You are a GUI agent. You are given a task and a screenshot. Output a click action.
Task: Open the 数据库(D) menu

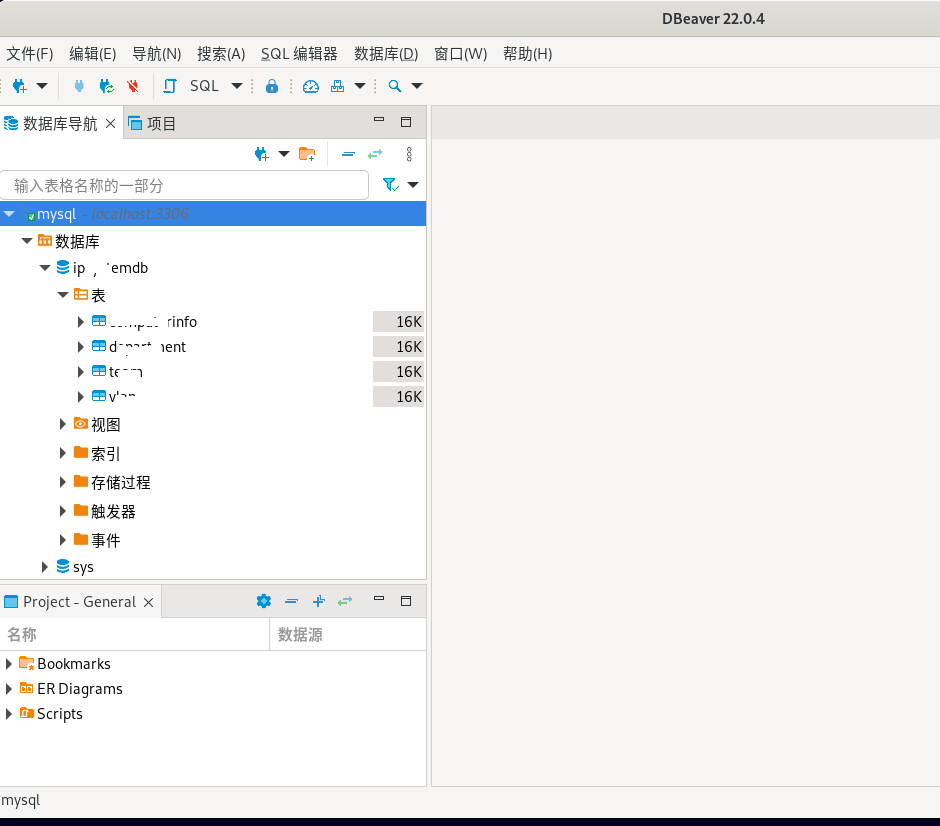(386, 54)
